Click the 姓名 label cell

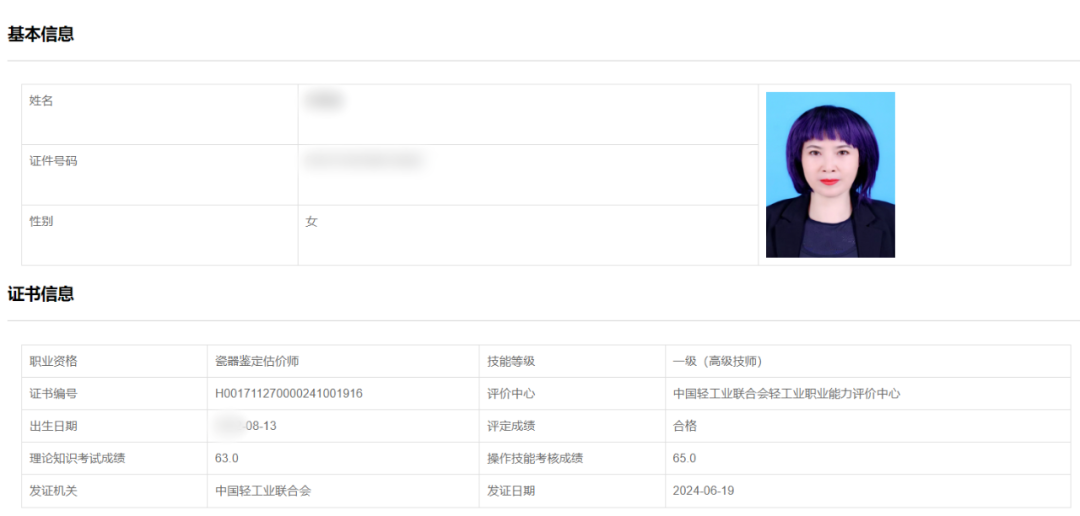[160, 114]
